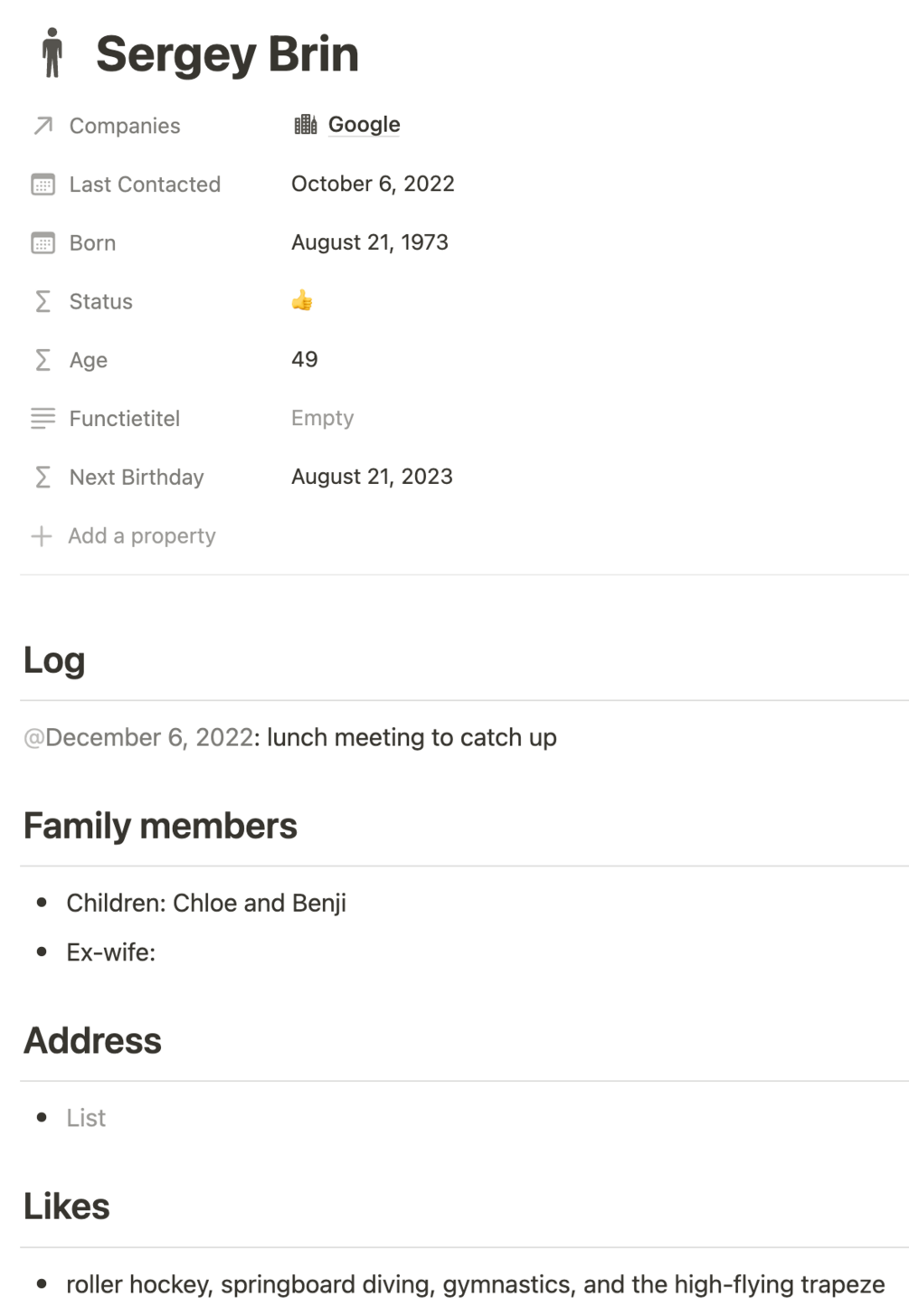Image resolution: width=909 pixels, height=1316 pixels.
Task: Open the Companies property label menu
Action: pos(125,126)
